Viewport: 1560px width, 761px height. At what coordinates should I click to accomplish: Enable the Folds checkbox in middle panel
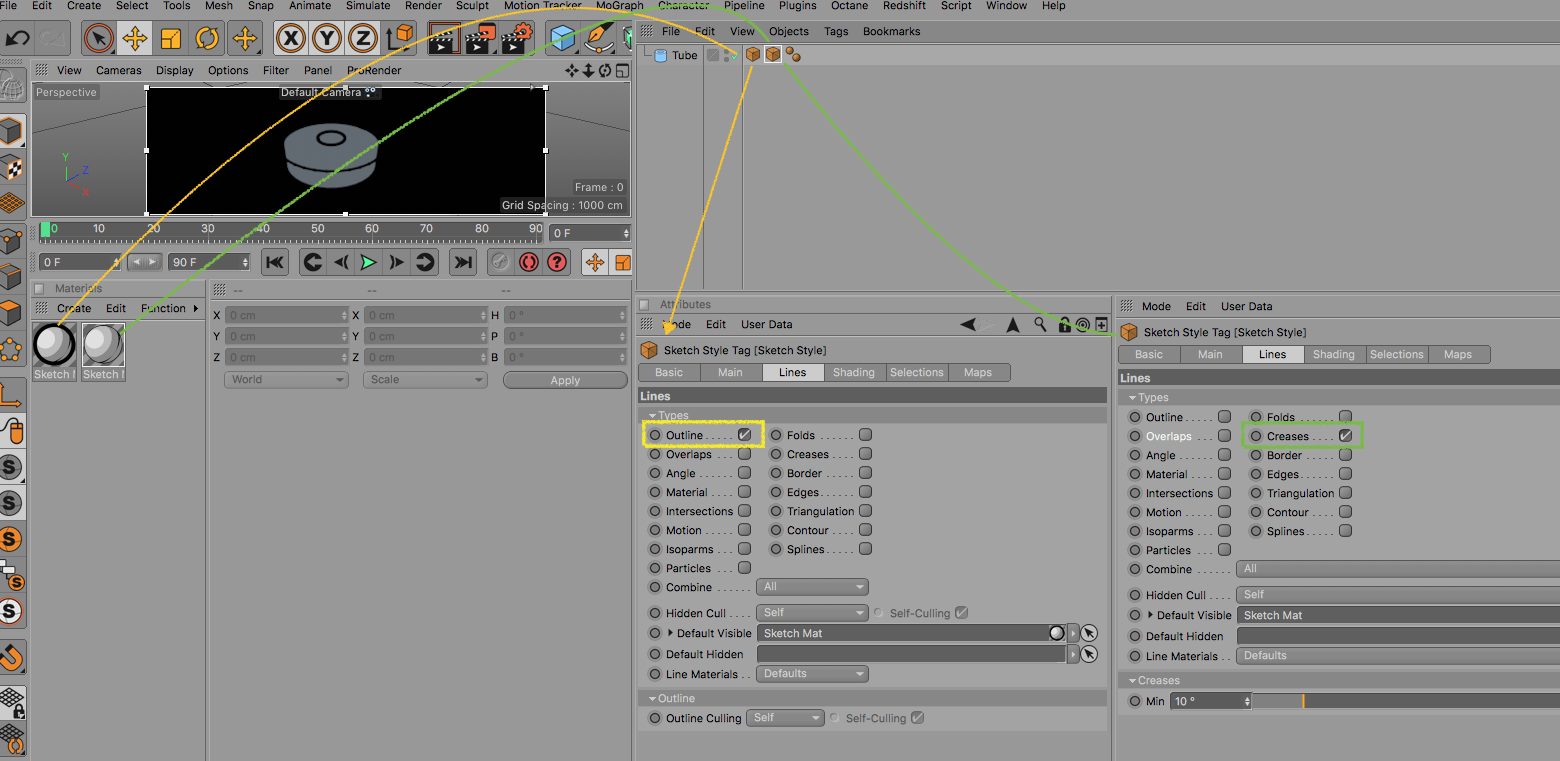tap(866, 435)
